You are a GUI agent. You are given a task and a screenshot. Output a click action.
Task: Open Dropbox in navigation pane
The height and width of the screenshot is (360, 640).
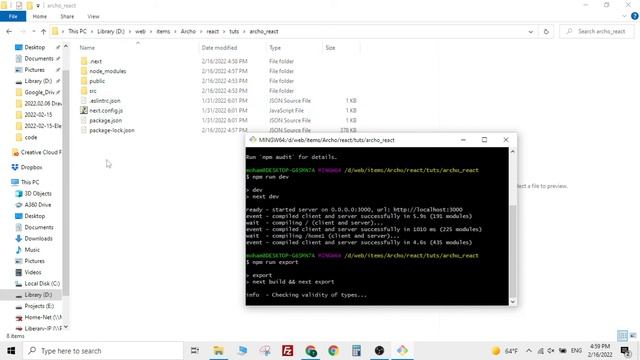point(31,167)
